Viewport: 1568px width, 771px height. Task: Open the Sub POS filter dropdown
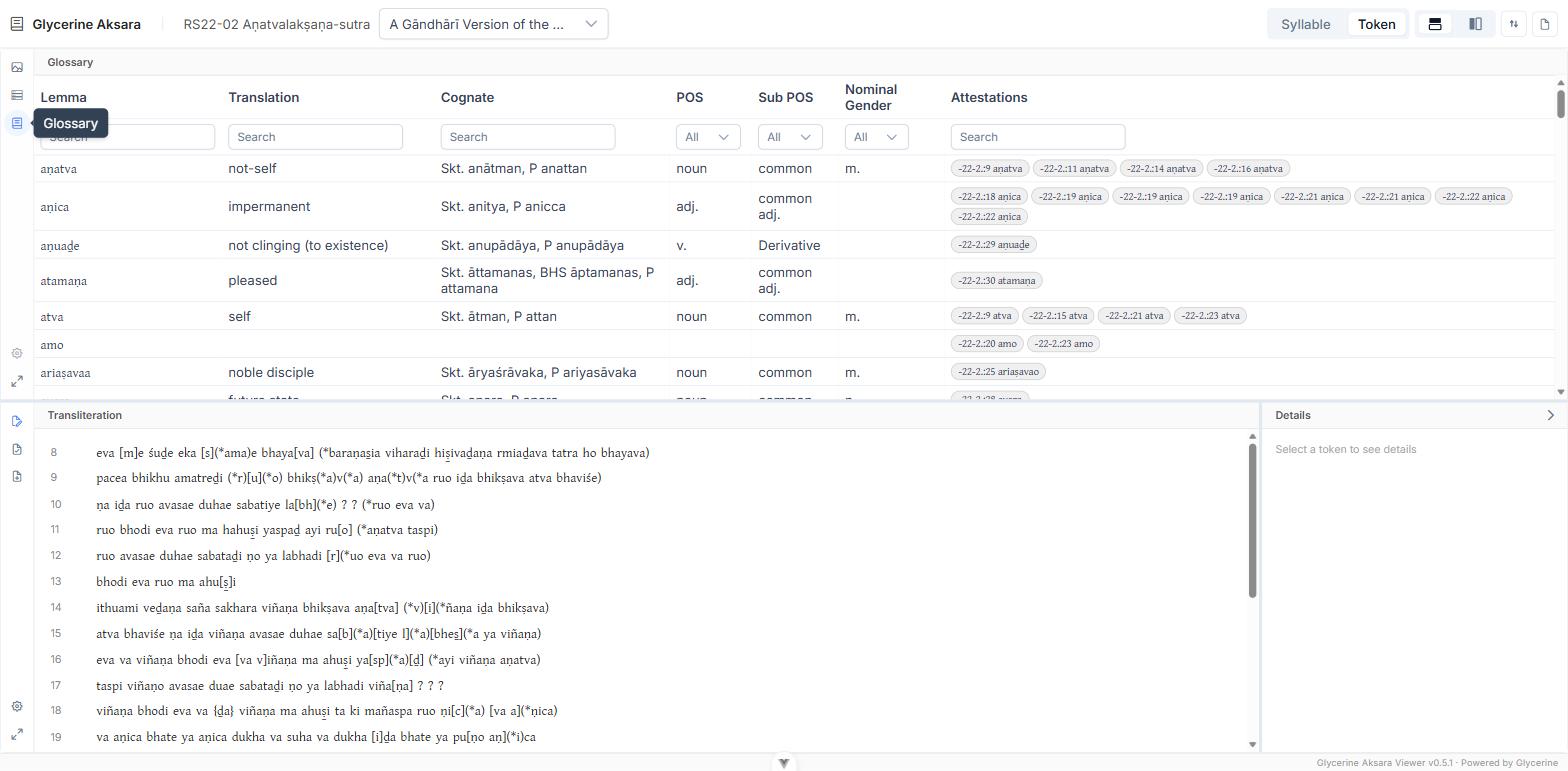790,137
